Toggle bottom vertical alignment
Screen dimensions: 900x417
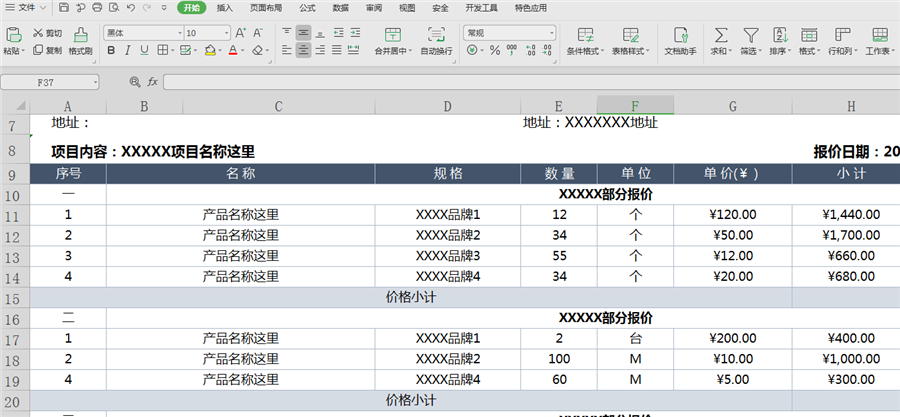(320, 33)
